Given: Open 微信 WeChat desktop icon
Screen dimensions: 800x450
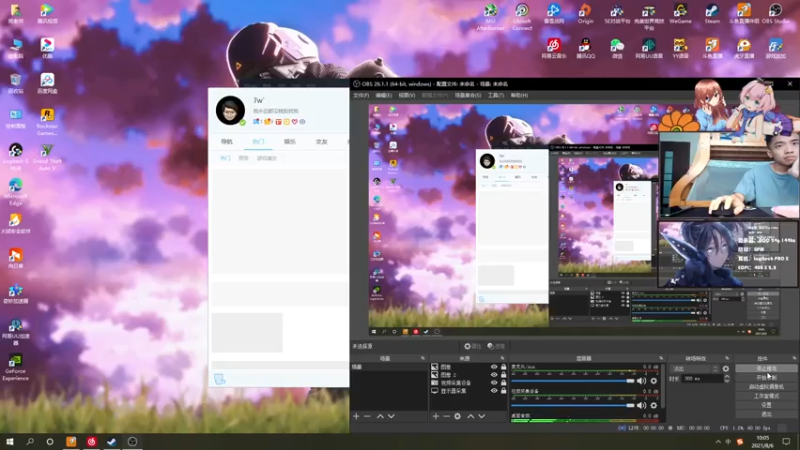Looking at the screenshot, I should coord(617,48).
